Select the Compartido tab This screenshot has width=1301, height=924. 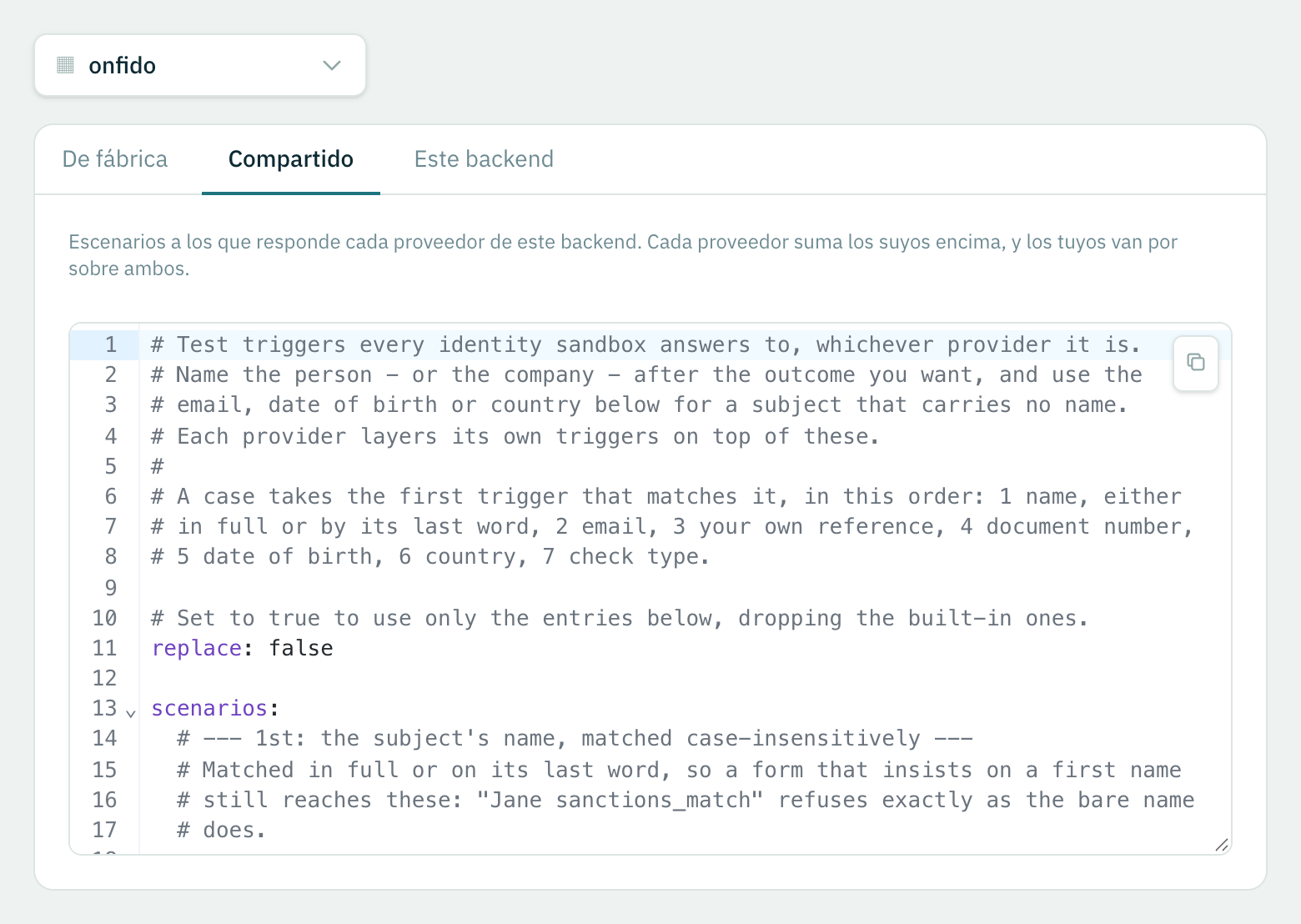pyautogui.click(x=291, y=159)
